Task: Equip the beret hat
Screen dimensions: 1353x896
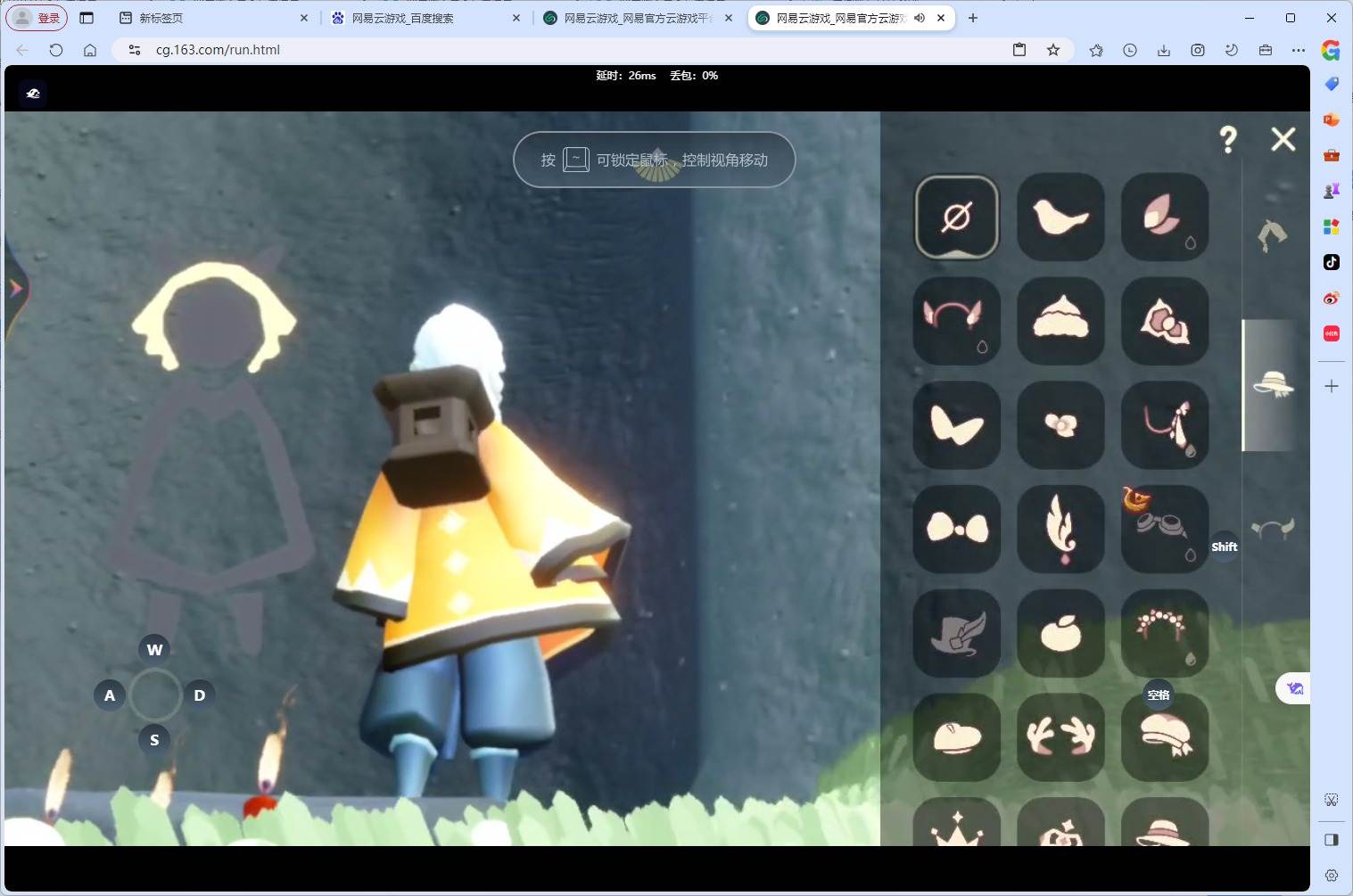Action: coord(956,737)
